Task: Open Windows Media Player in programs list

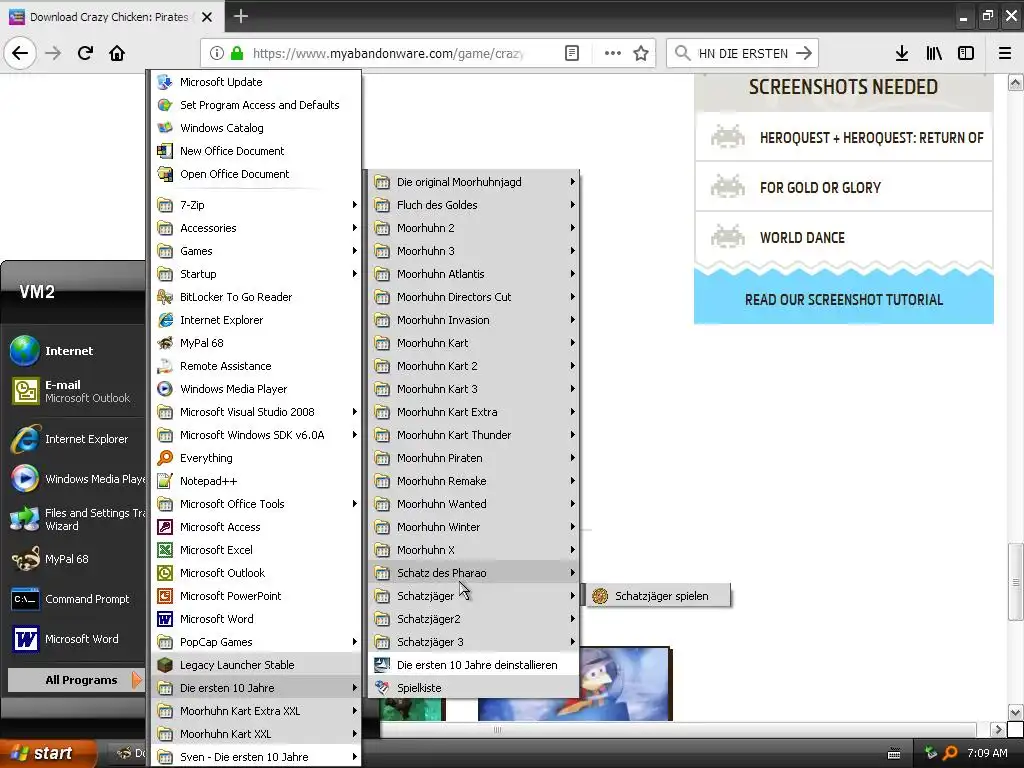Action: [257, 389]
